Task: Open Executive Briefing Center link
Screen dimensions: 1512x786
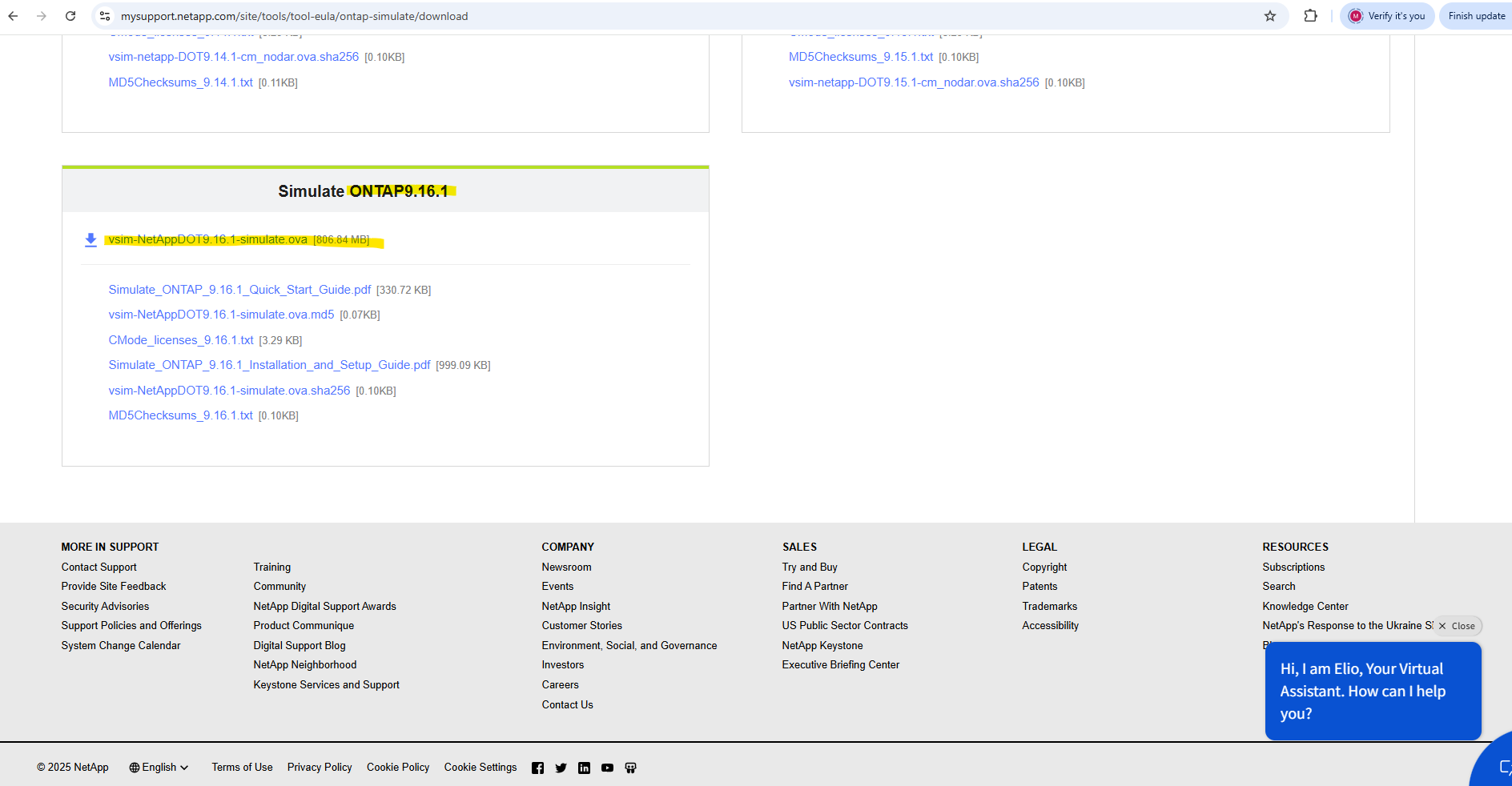Action: tap(841, 664)
